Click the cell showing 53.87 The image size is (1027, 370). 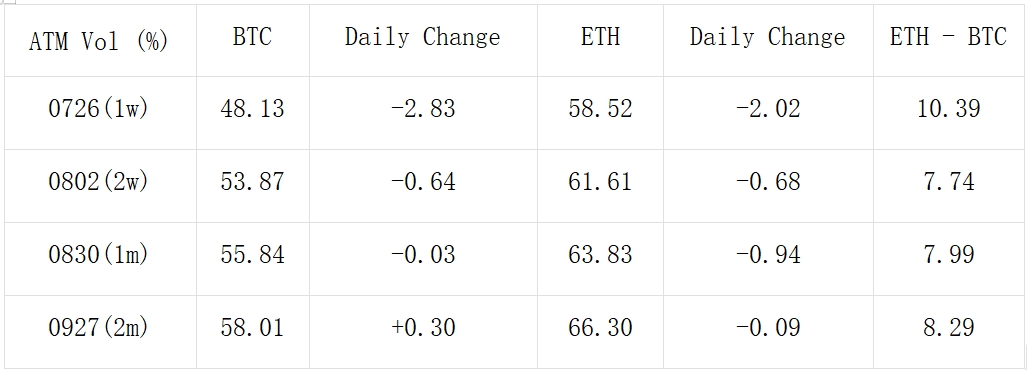pyautogui.click(x=253, y=186)
